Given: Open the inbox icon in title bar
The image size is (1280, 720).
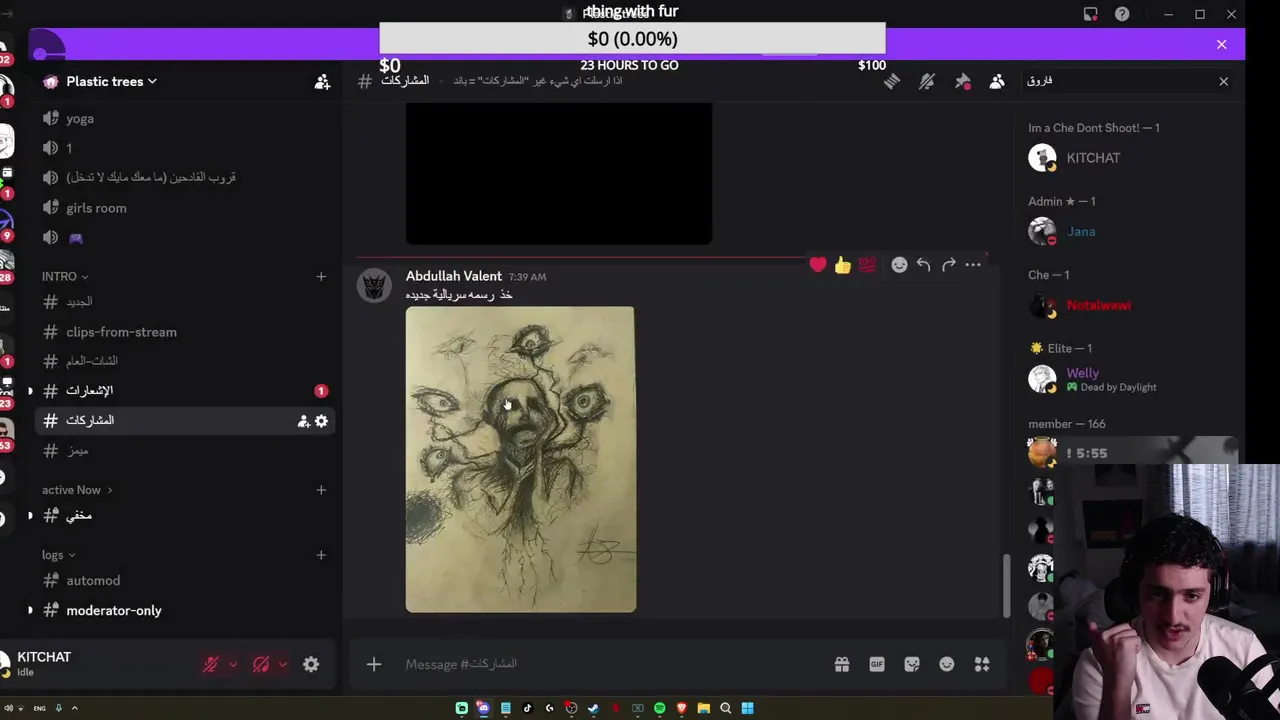Looking at the screenshot, I should click(x=1090, y=14).
